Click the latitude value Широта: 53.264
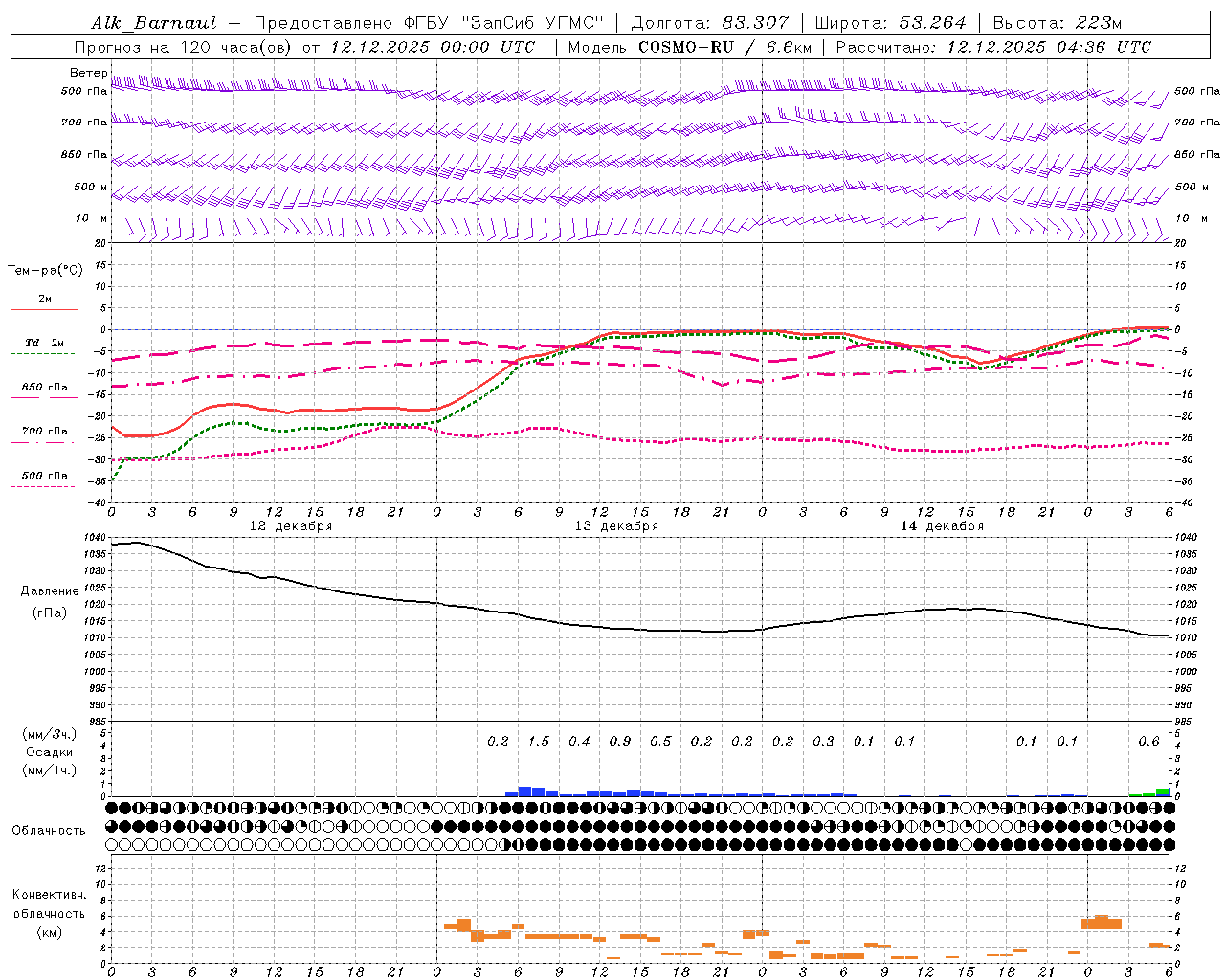1225x980 pixels. point(890,23)
